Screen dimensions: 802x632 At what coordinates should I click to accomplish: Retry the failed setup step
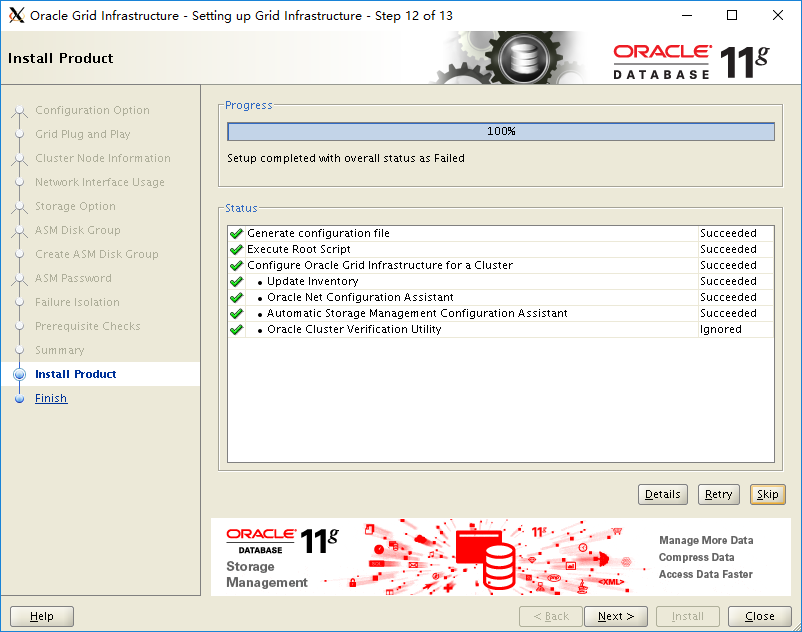tap(719, 494)
